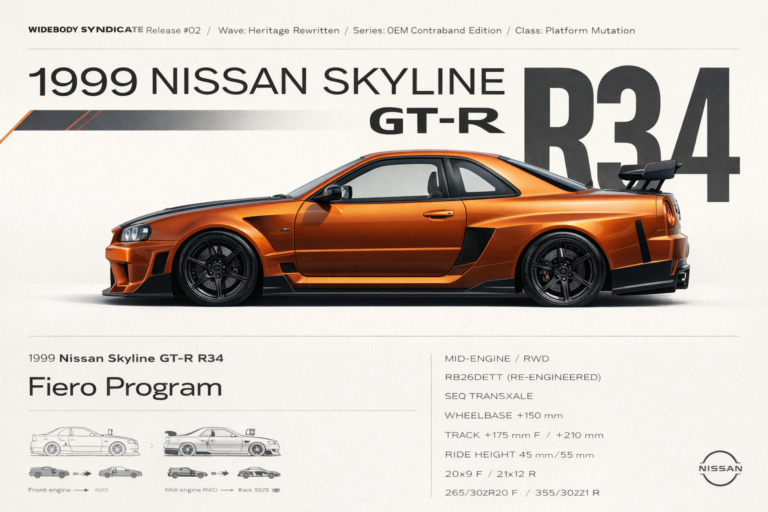Click the front wheel of the orange car

coord(217,268)
